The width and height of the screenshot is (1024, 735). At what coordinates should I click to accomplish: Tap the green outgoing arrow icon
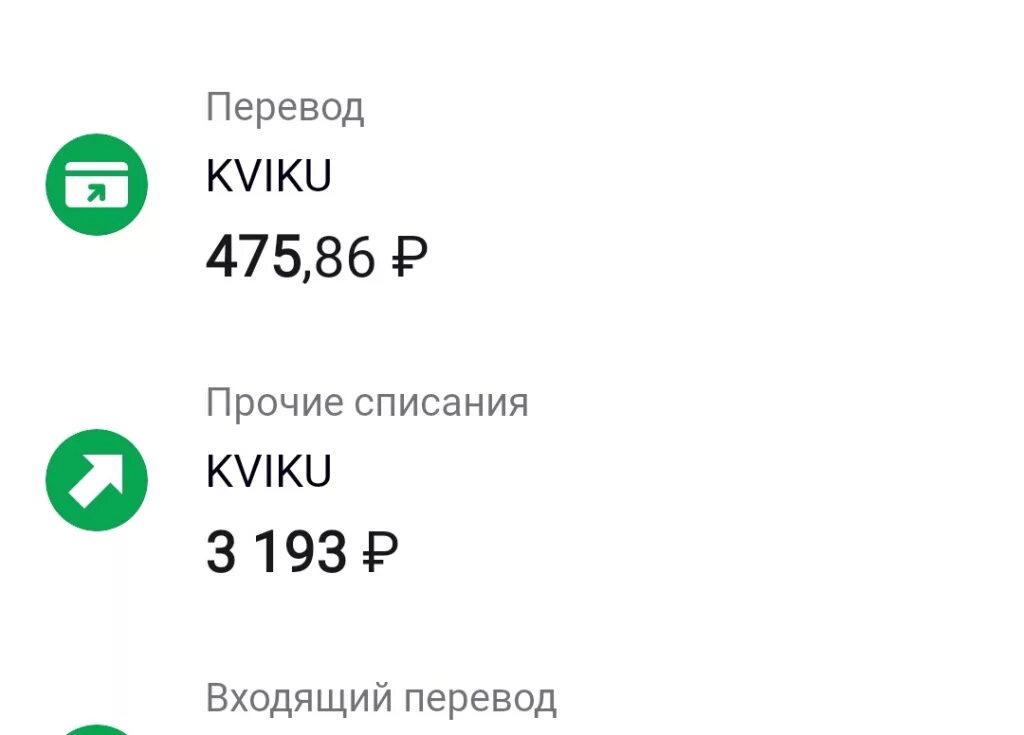pos(97,480)
